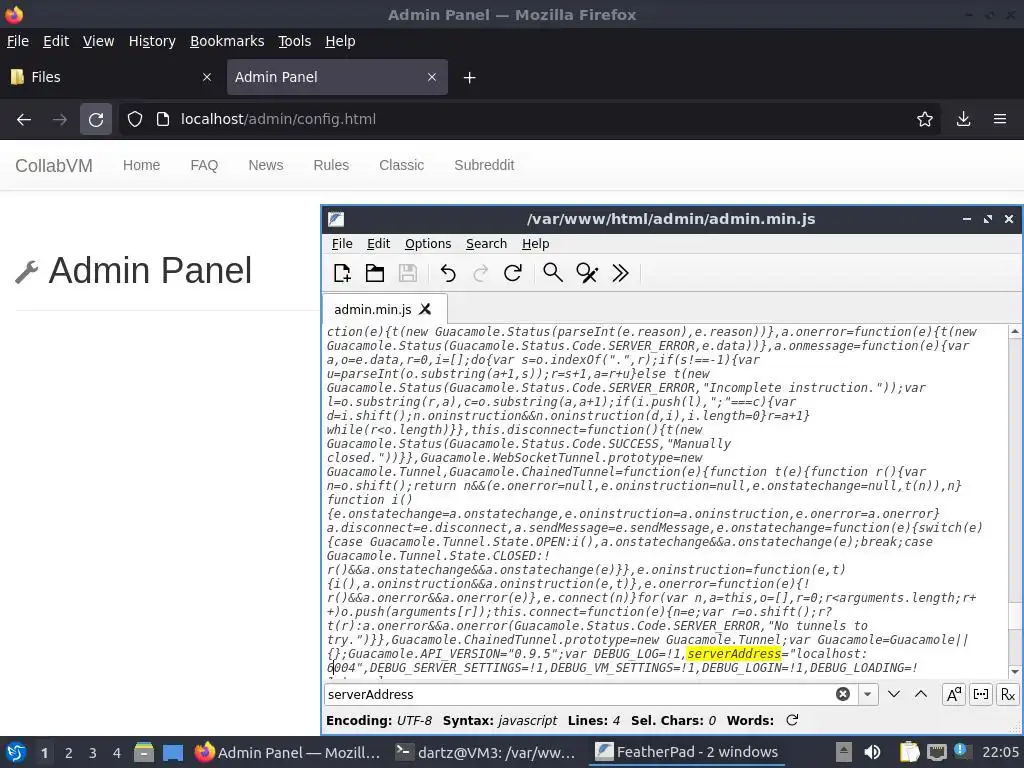
Task: Click the FeatherPad scrollbar down arrow
Action: coord(1015,671)
